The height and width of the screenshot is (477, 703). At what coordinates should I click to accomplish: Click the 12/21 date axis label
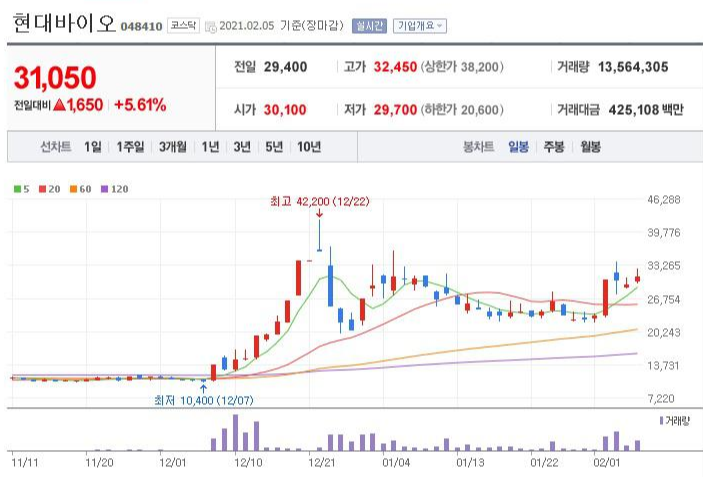pos(321,463)
